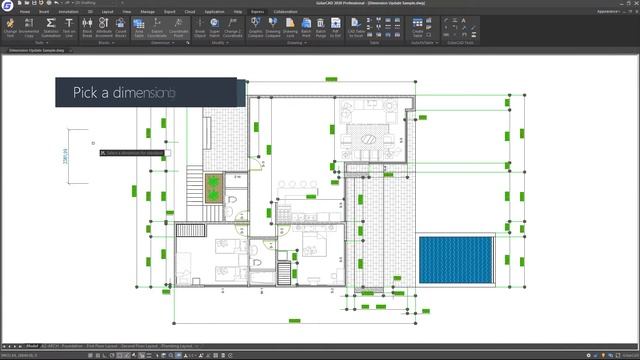Open the Manage ribbon tab
The height and width of the screenshot is (360, 640).
pos(148,12)
